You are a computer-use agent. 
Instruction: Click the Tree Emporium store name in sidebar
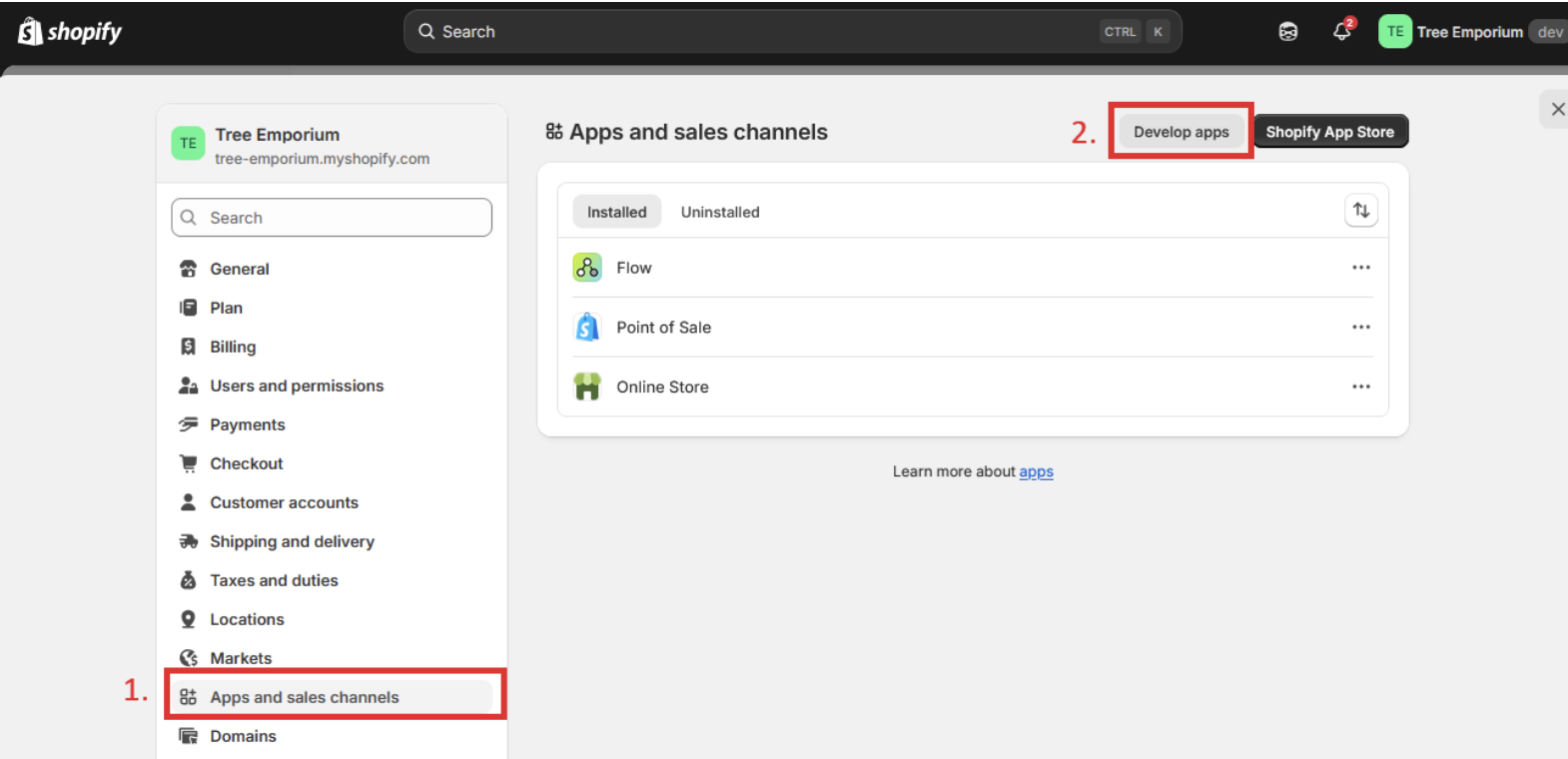pyautogui.click(x=278, y=135)
